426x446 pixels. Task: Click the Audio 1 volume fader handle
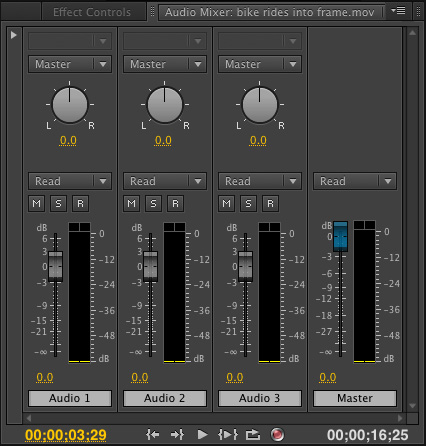point(55,266)
